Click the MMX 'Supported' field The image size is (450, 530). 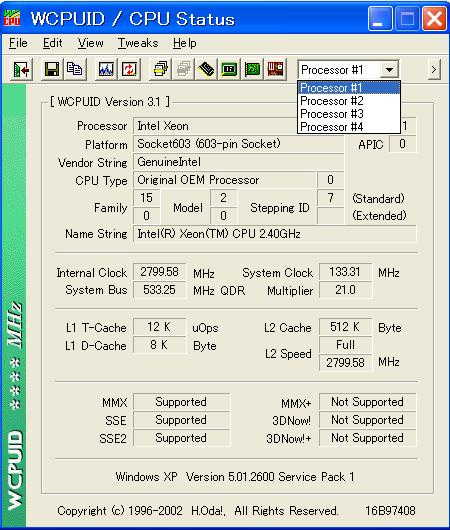click(x=182, y=402)
